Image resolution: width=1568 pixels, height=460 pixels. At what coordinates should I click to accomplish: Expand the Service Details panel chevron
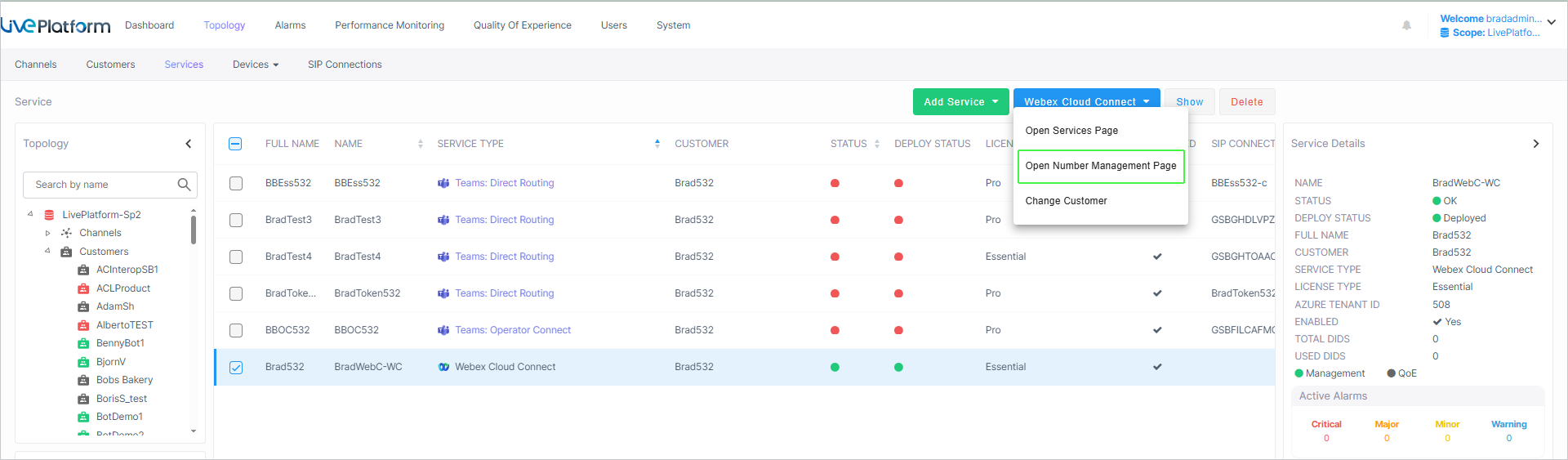point(1536,144)
